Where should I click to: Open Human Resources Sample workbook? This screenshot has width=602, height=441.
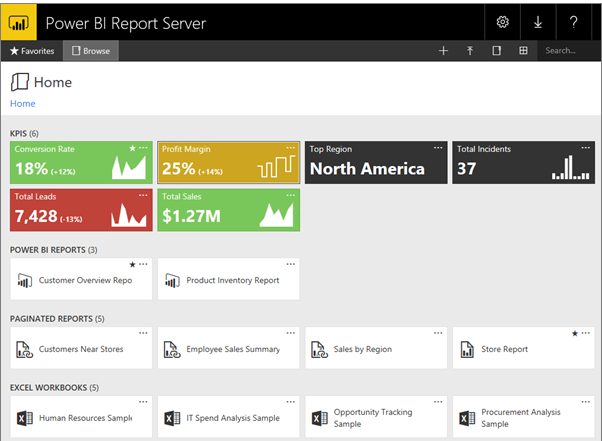pyautogui.click(x=81, y=417)
